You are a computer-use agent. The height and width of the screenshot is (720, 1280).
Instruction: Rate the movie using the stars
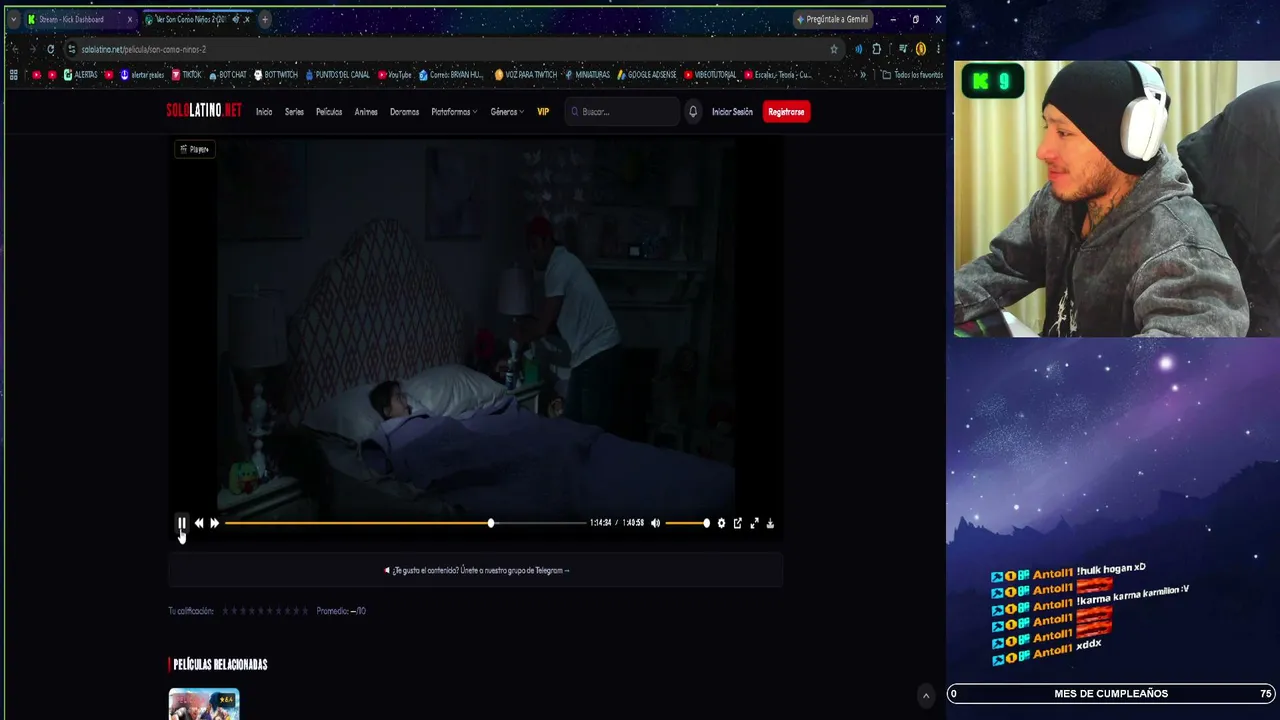click(x=265, y=611)
